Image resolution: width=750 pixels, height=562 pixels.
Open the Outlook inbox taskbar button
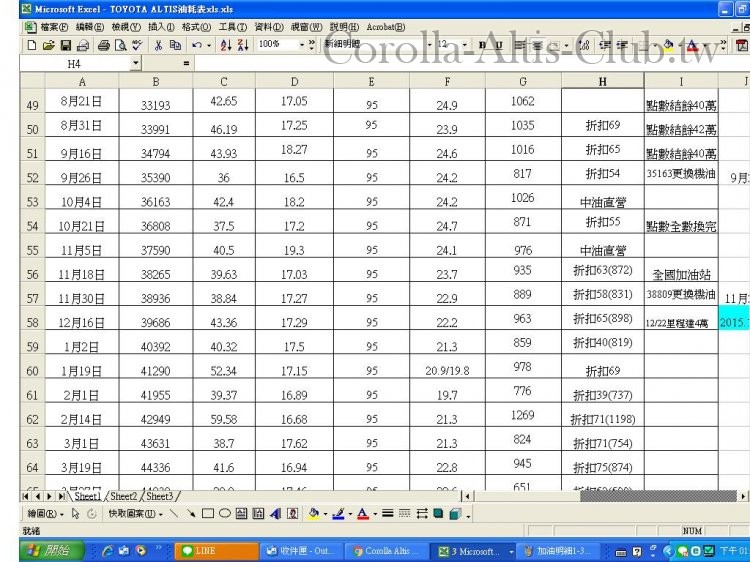pos(302,551)
